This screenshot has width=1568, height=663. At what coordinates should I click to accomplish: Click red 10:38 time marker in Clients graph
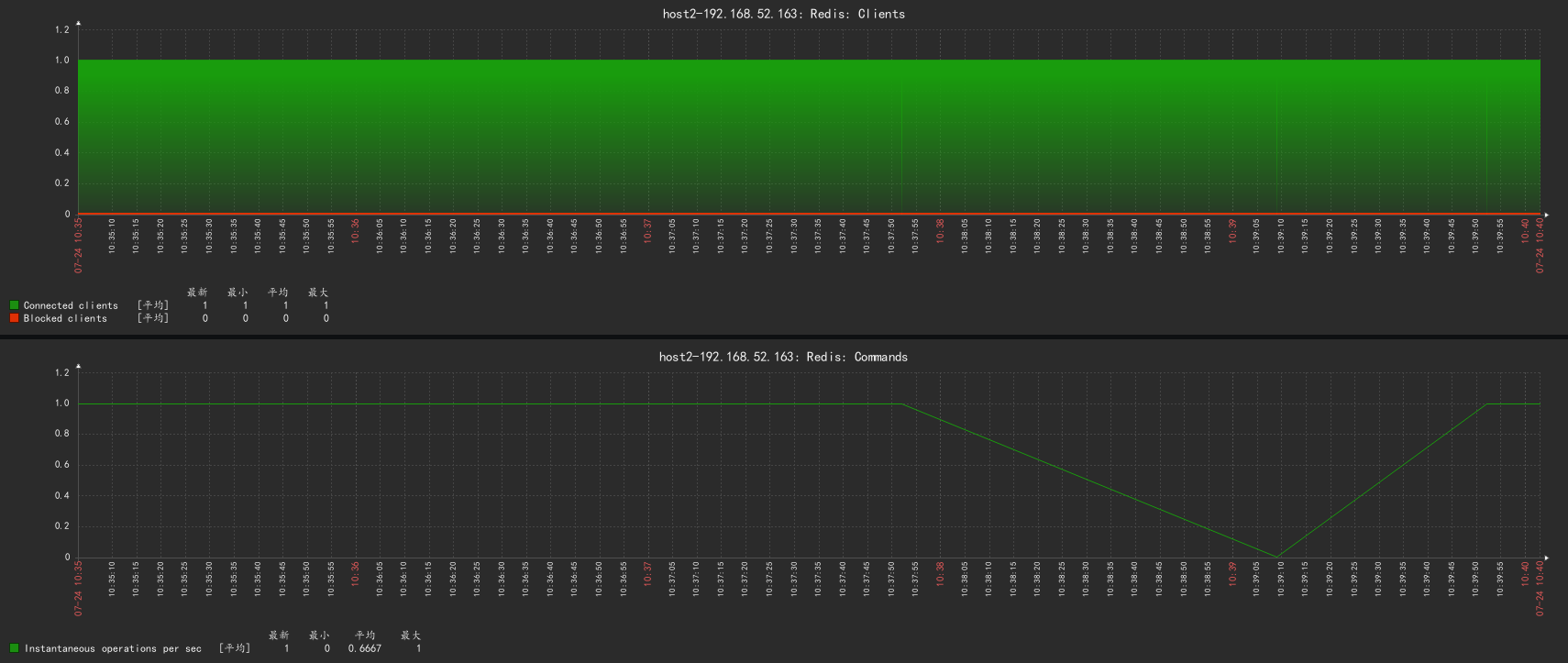[941, 230]
